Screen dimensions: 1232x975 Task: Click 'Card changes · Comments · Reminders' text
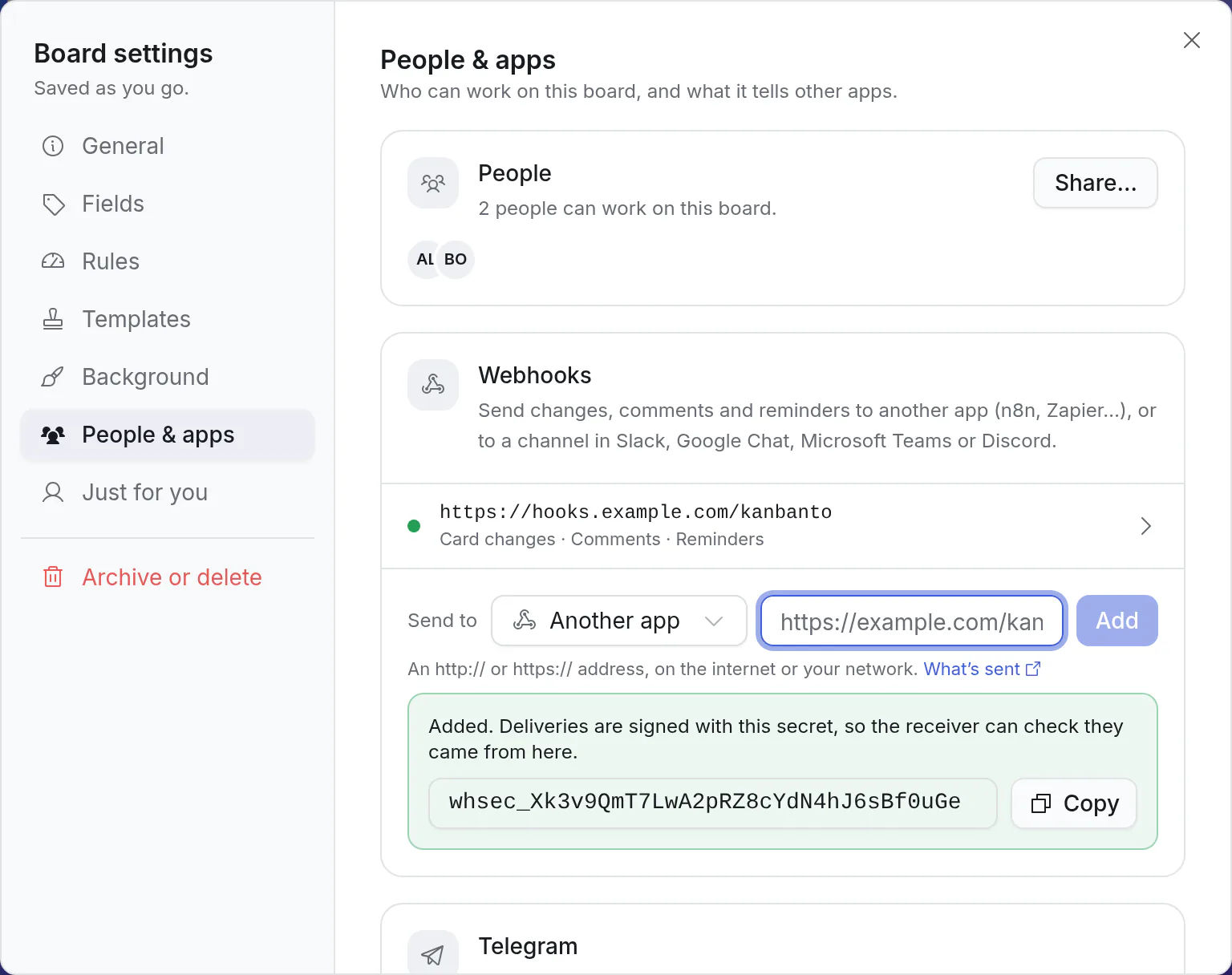point(602,539)
